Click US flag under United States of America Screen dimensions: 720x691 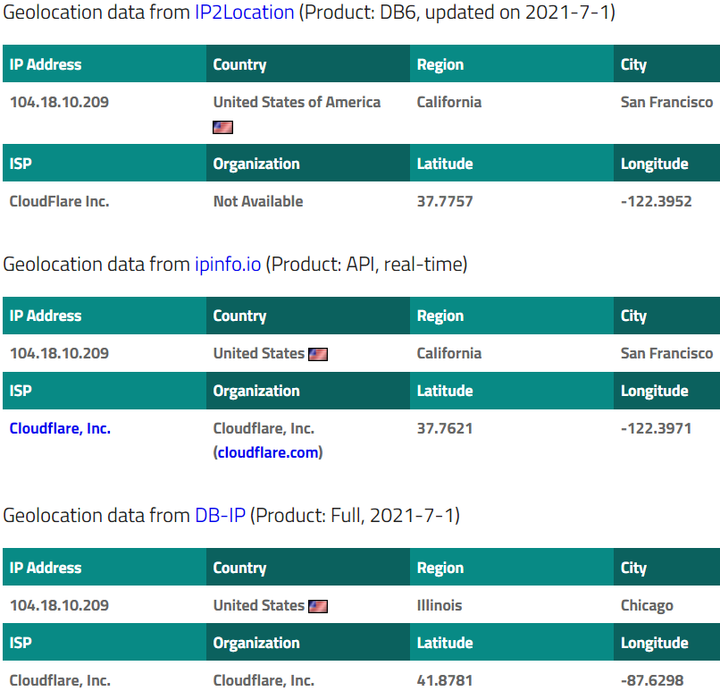223,127
